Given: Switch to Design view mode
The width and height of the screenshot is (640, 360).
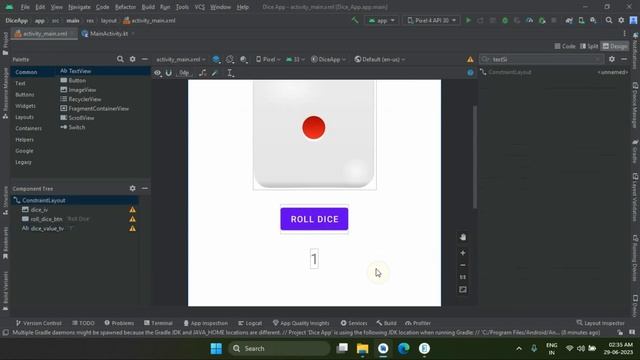Looking at the screenshot, I should coord(615,46).
